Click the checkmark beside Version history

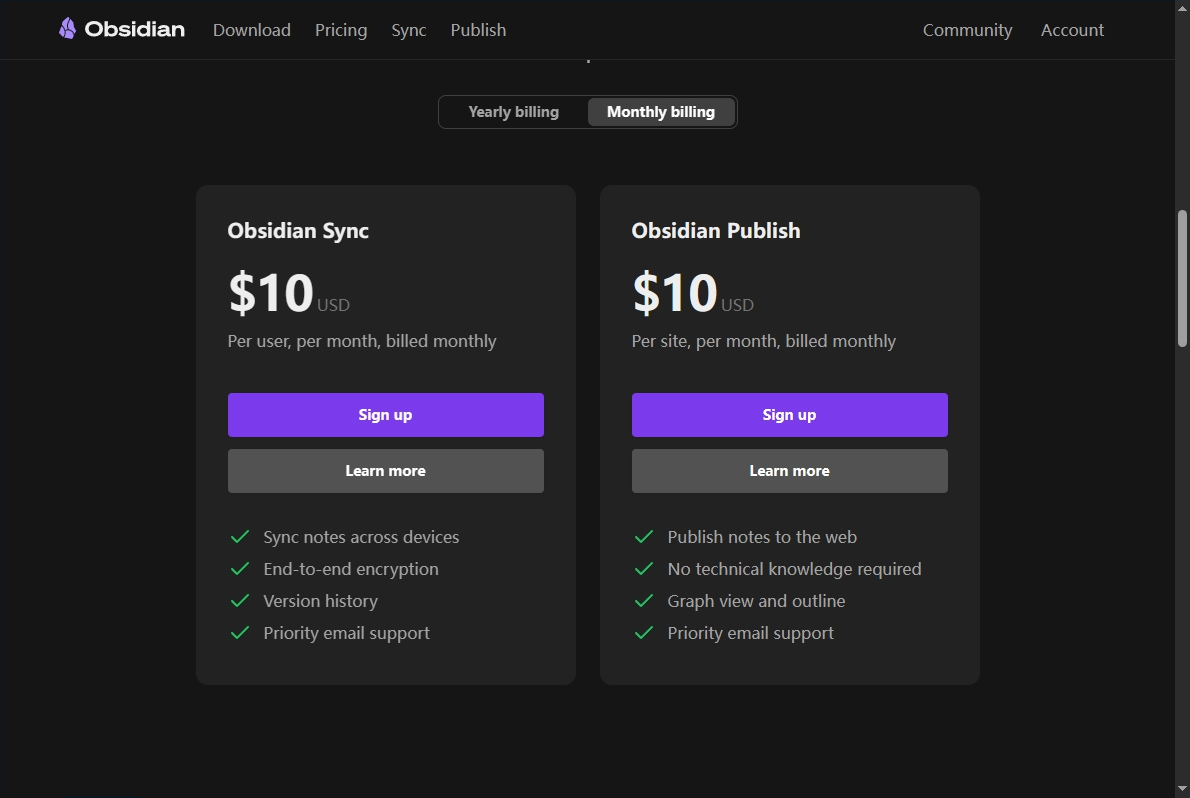point(240,601)
